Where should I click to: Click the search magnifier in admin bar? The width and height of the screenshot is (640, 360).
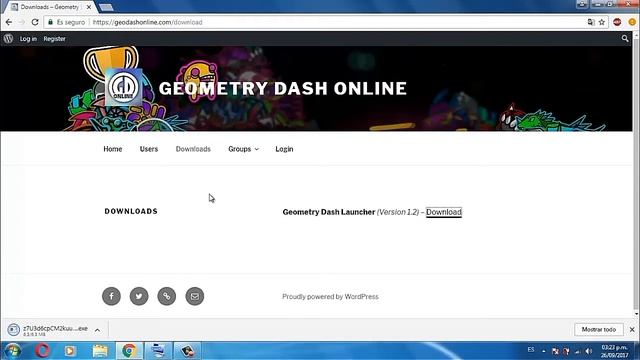[x=625, y=38]
